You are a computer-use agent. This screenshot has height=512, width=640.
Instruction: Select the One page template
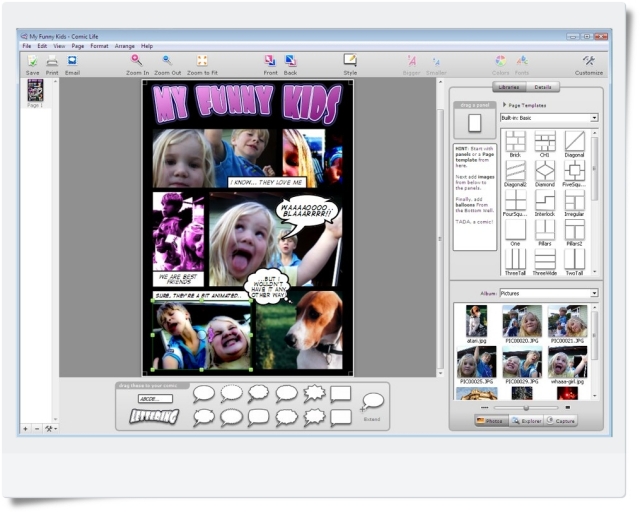pyautogui.click(x=516, y=232)
